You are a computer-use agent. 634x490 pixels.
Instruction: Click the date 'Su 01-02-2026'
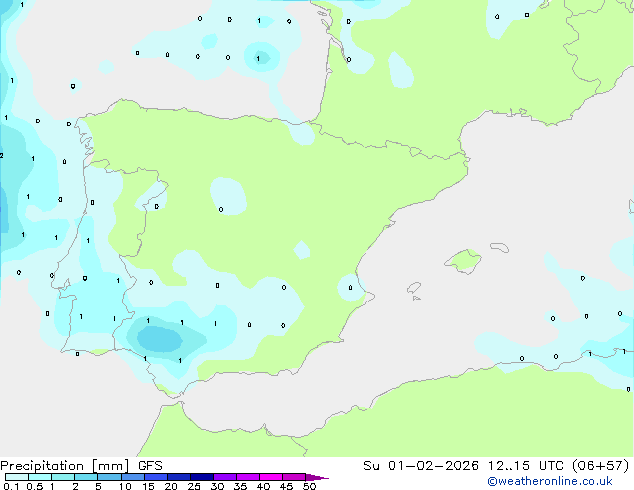coord(421,466)
